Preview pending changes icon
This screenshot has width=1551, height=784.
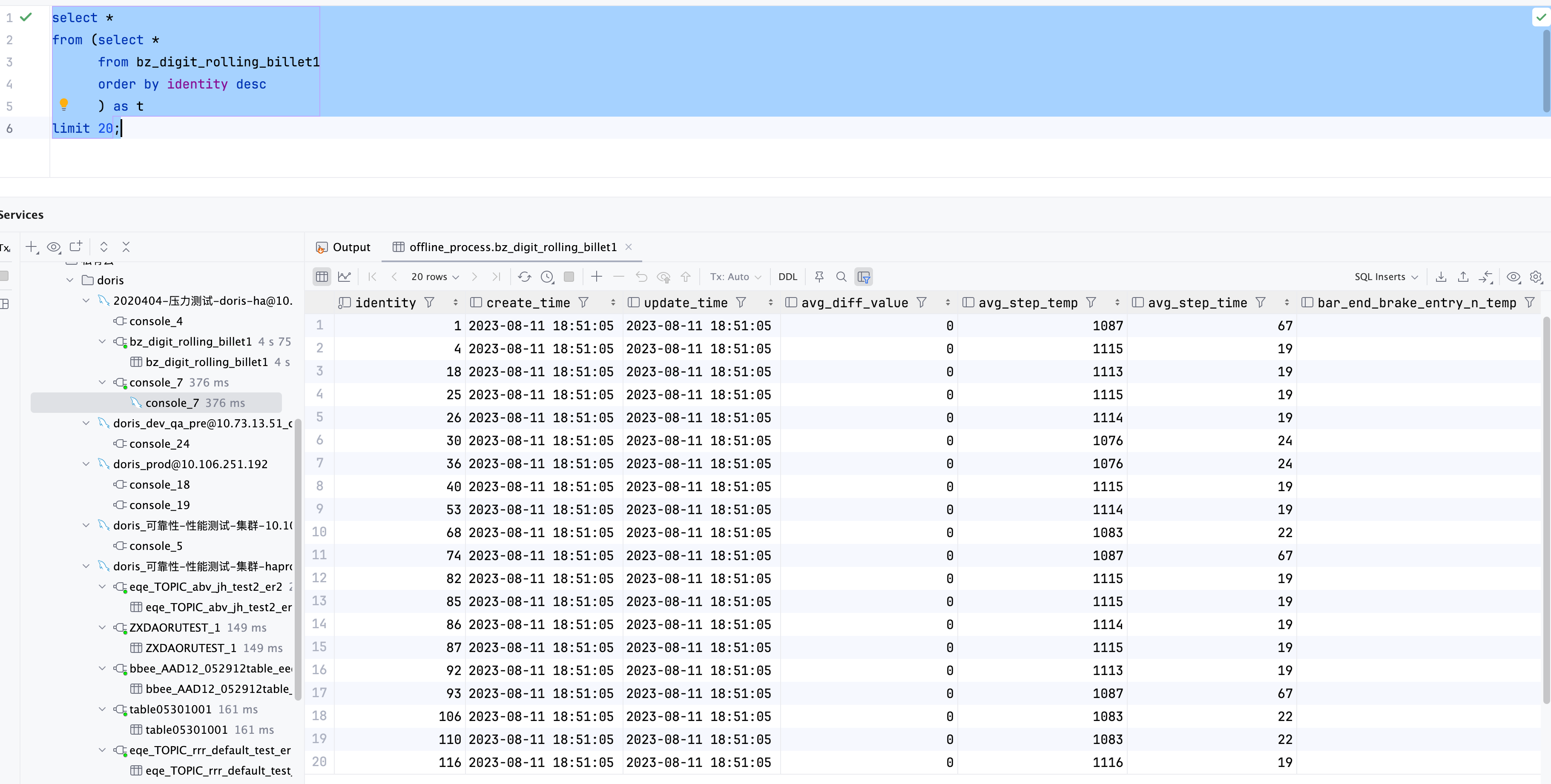[663, 277]
